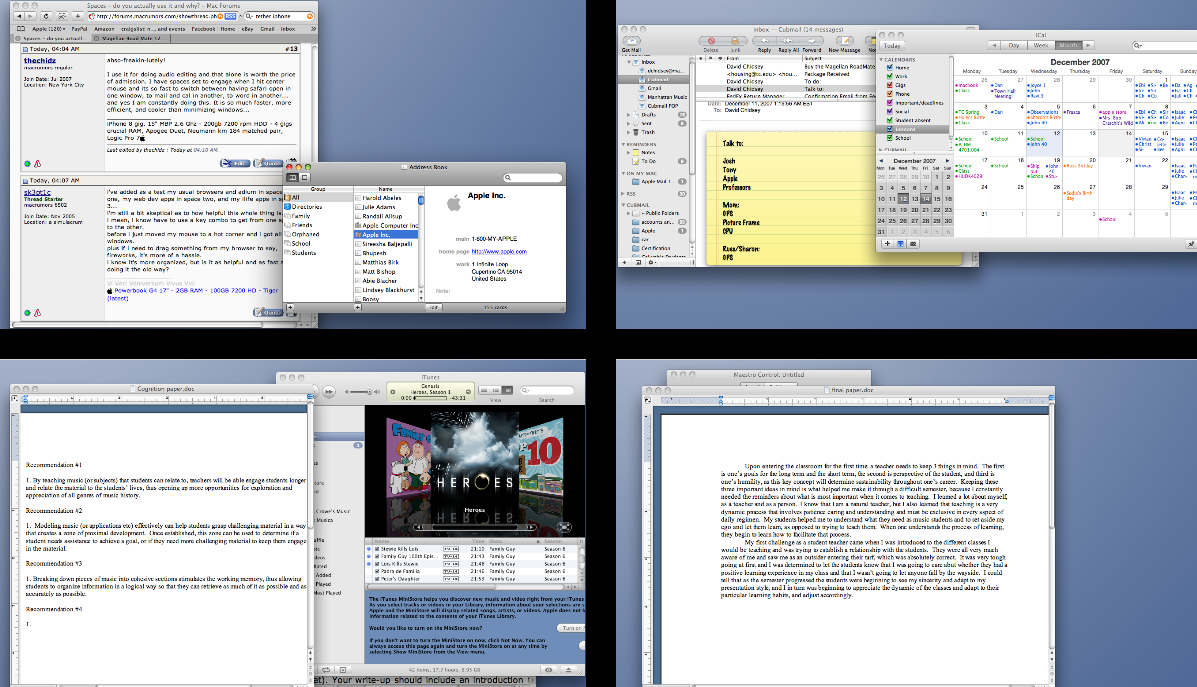Uncheck the Social calendar in iCal
Screen dimensions: 1197x687
click(889, 111)
